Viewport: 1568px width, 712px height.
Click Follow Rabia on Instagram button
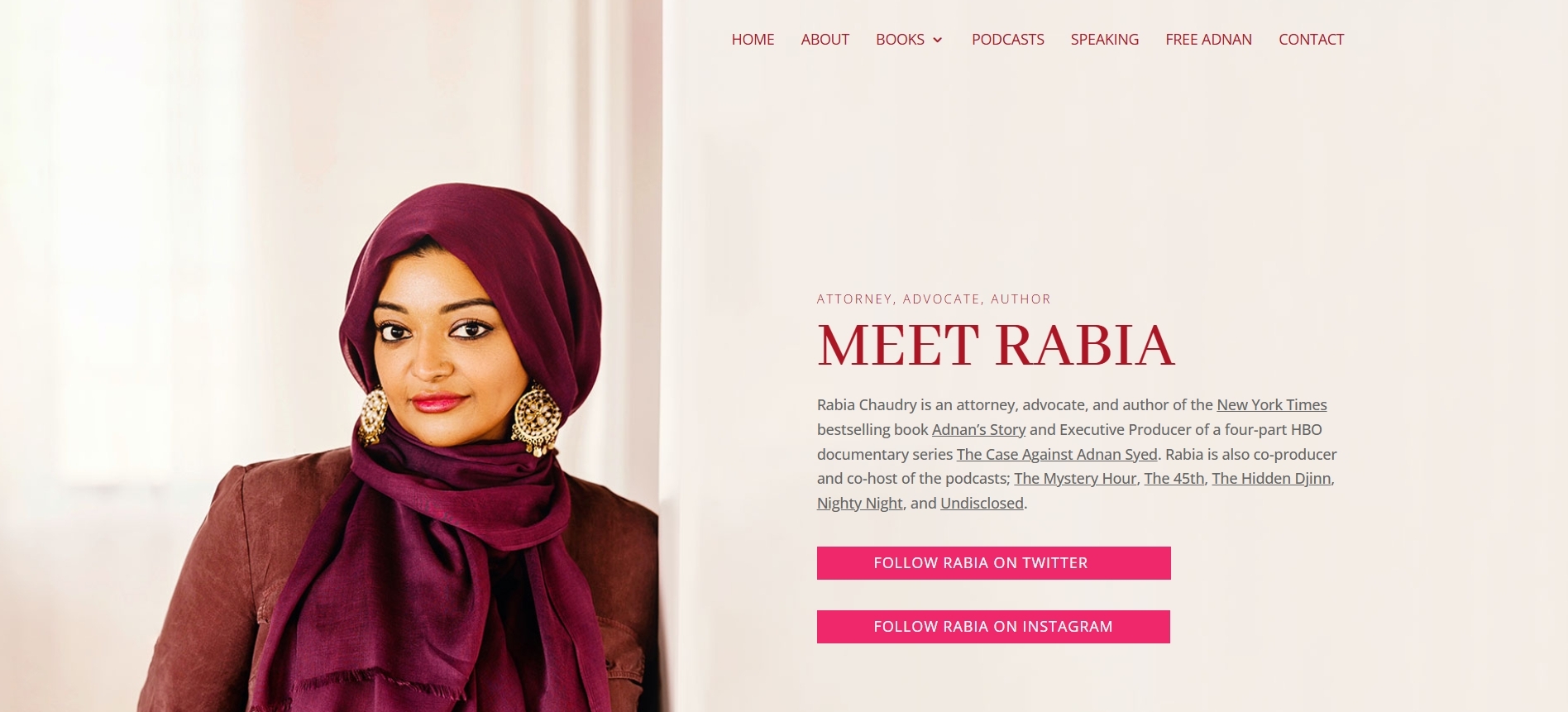pyautogui.click(x=993, y=627)
